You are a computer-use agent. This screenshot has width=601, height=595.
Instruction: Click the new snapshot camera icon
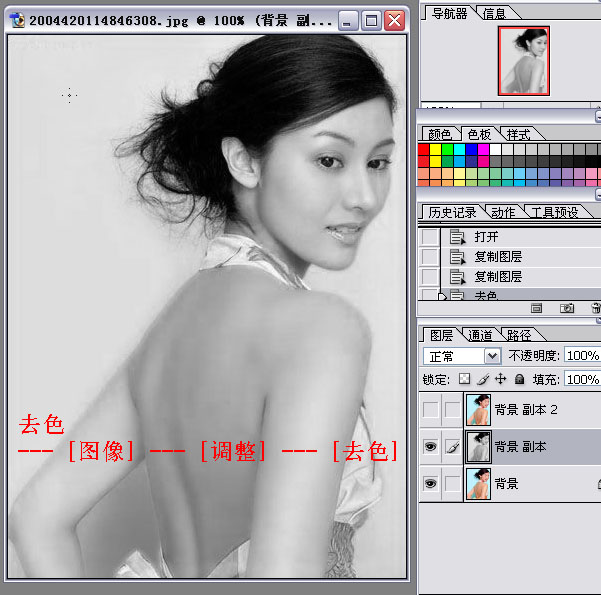(567, 308)
